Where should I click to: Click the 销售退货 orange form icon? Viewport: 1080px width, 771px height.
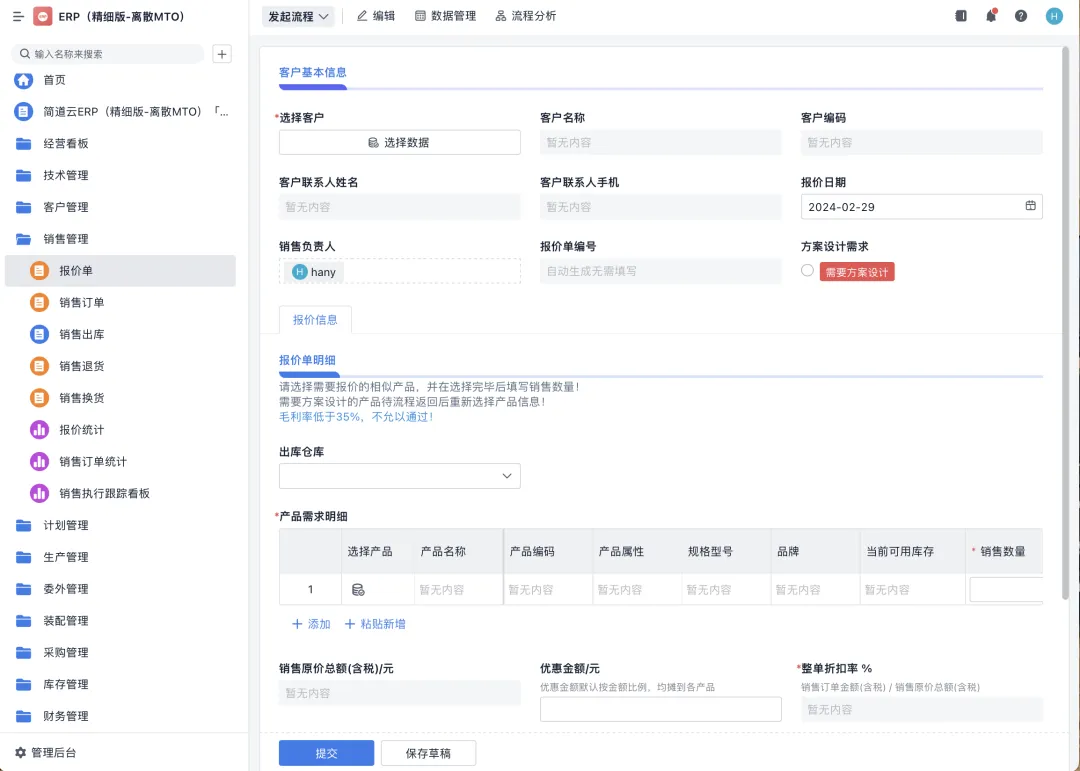point(39,366)
